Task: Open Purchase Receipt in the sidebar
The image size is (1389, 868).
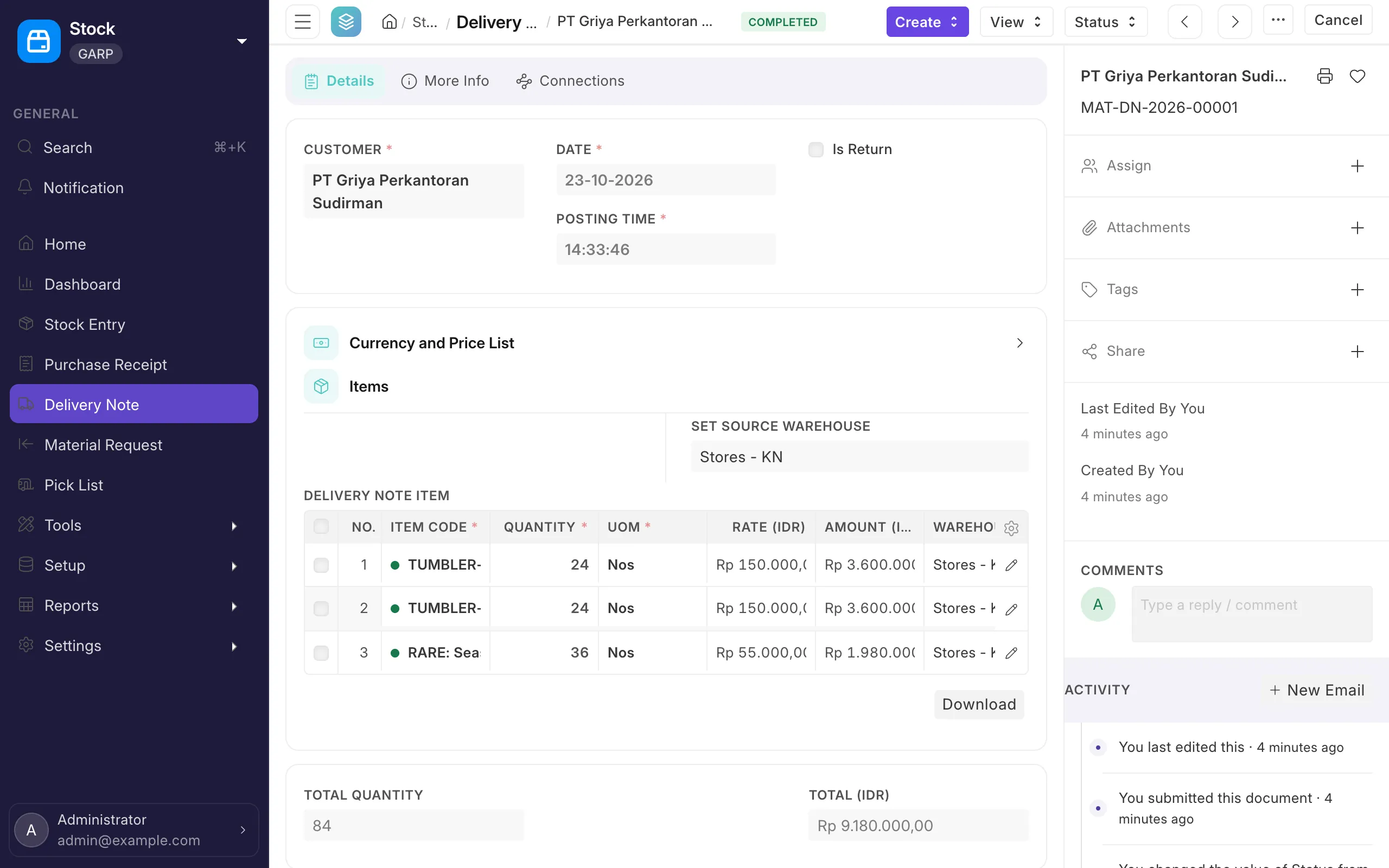Action: click(133, 365)
